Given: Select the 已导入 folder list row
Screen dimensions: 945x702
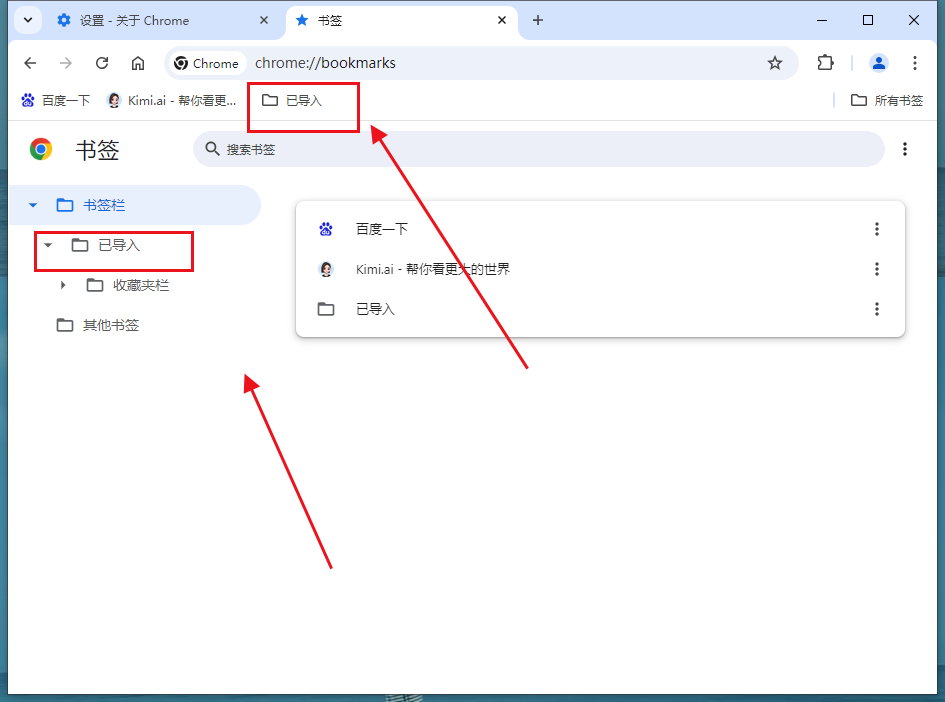Looking at the screenshot, I should (x=600, y=309).
